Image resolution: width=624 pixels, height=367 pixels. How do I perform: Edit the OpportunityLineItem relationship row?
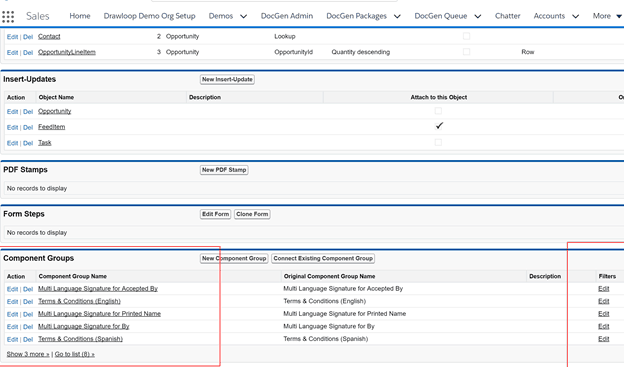click(x=12, y=52)
